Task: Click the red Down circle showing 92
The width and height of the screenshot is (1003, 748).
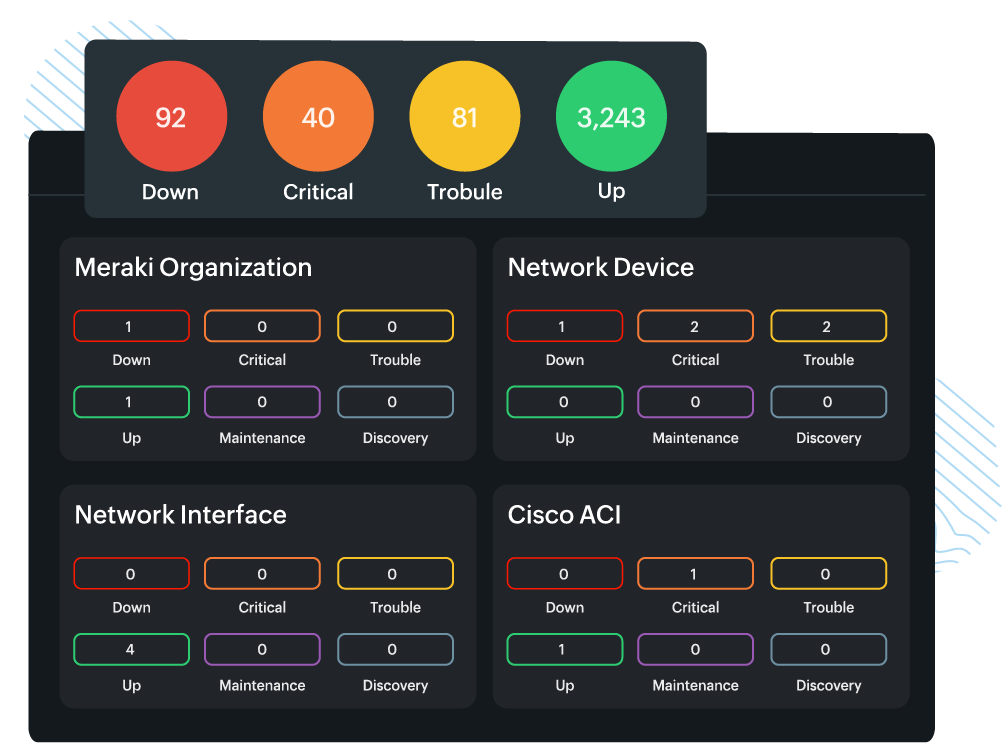Action: 171,117
